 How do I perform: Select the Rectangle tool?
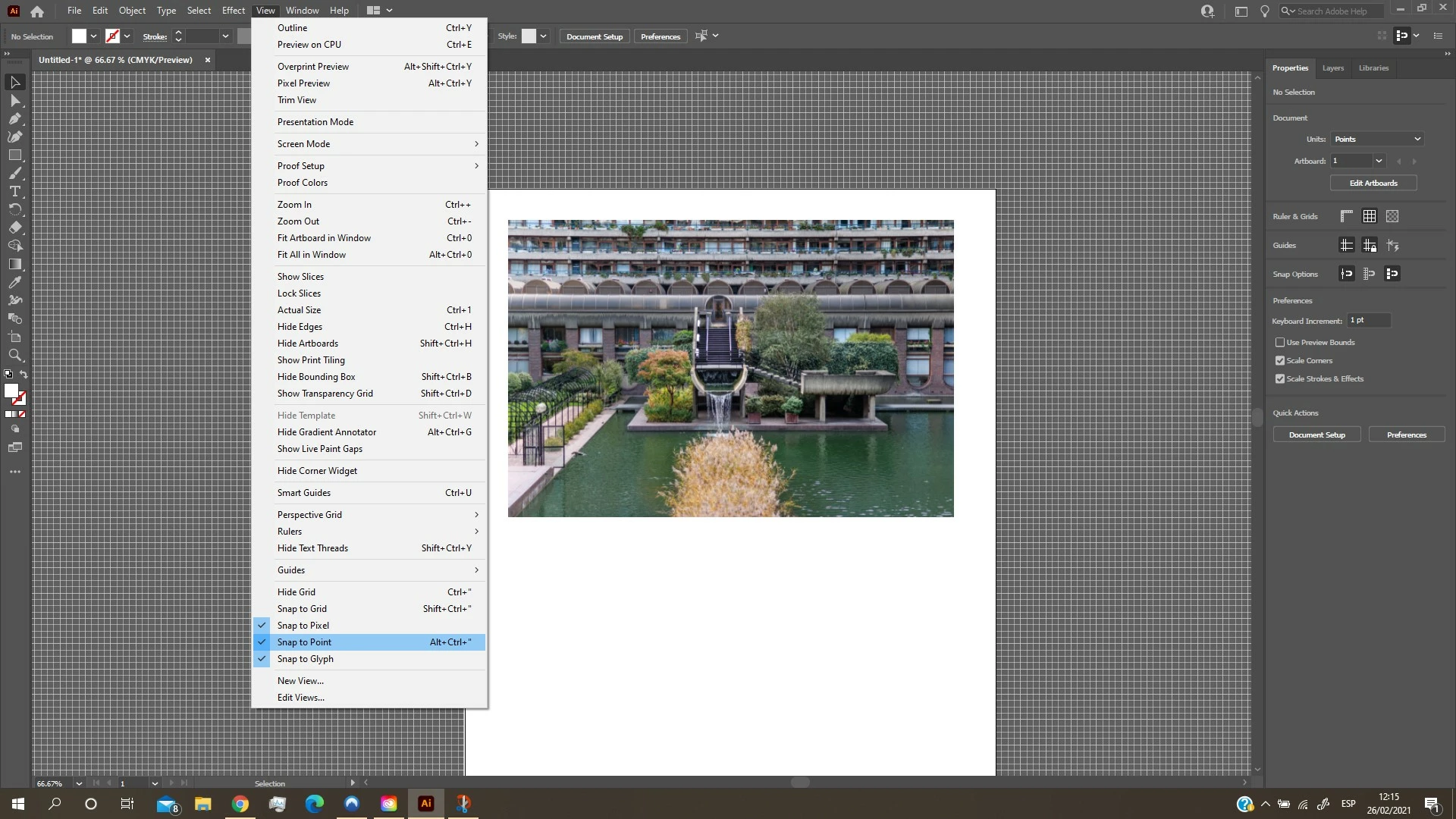[14, 155]
